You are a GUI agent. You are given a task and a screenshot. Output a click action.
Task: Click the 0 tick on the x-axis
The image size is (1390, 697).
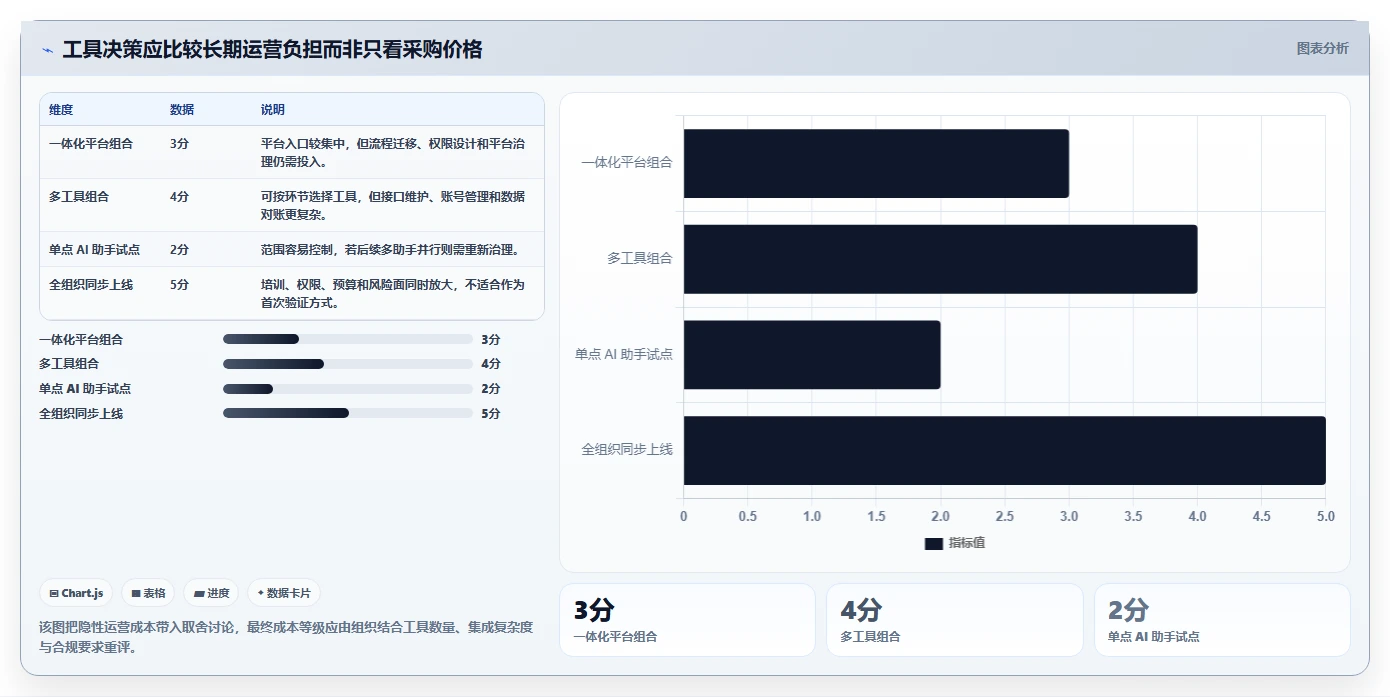(x=684, y=517)
